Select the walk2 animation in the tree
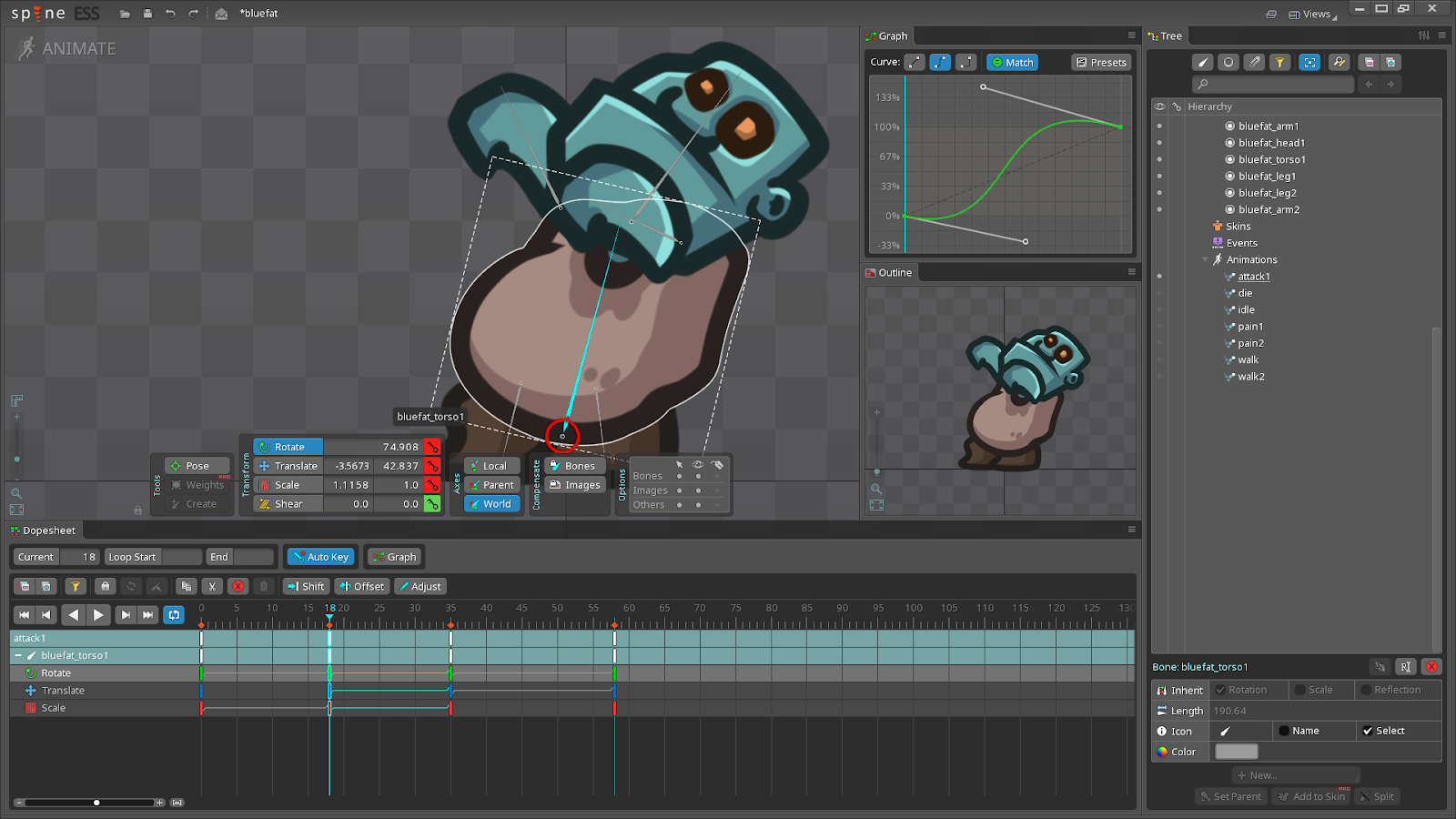 (x=1249, y=376)
